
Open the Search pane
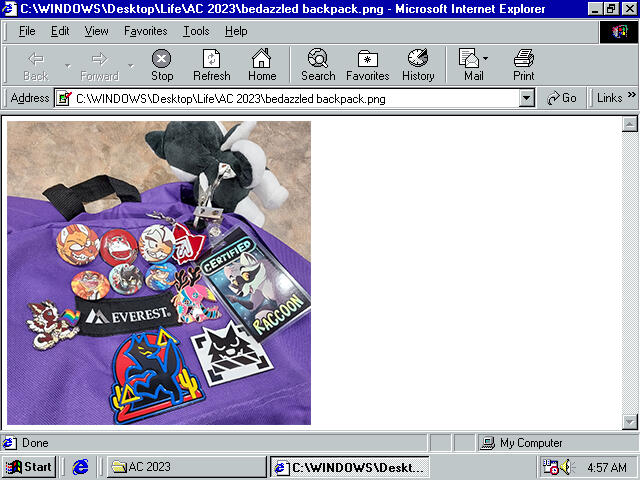pos(318,65)
